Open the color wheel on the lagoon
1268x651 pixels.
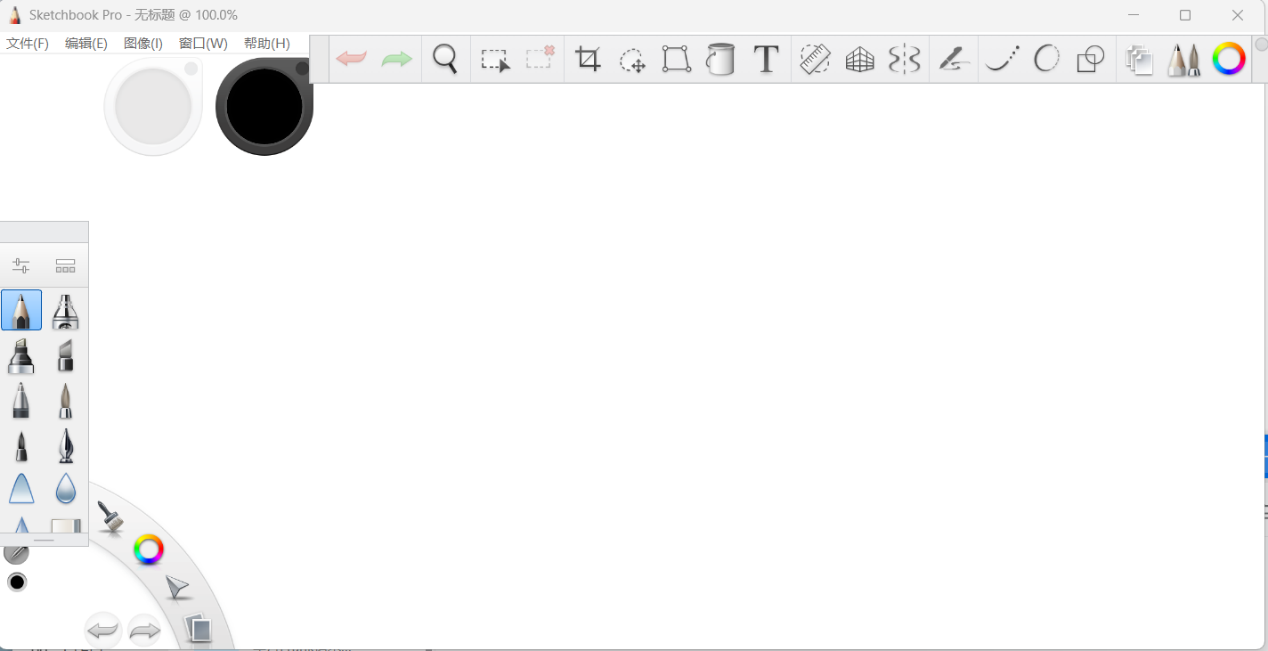pyautogui.click(x=148, y=549)
